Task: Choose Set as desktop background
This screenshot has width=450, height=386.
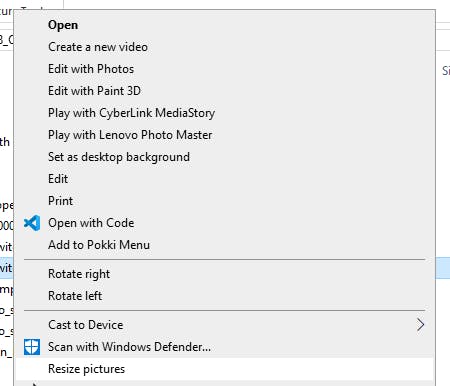Action: click(x=224, y=157)
